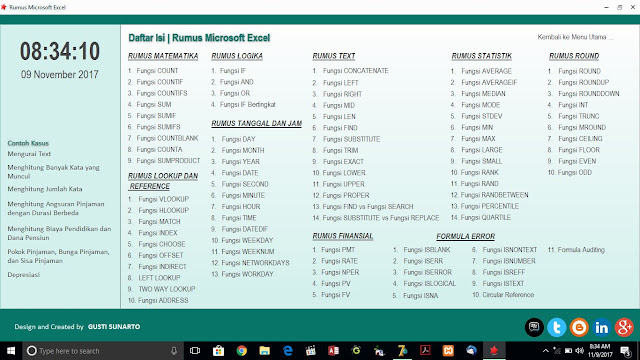Open File Explorer from the taskbar
Screen dimensions: 640x360
[264, 351]
